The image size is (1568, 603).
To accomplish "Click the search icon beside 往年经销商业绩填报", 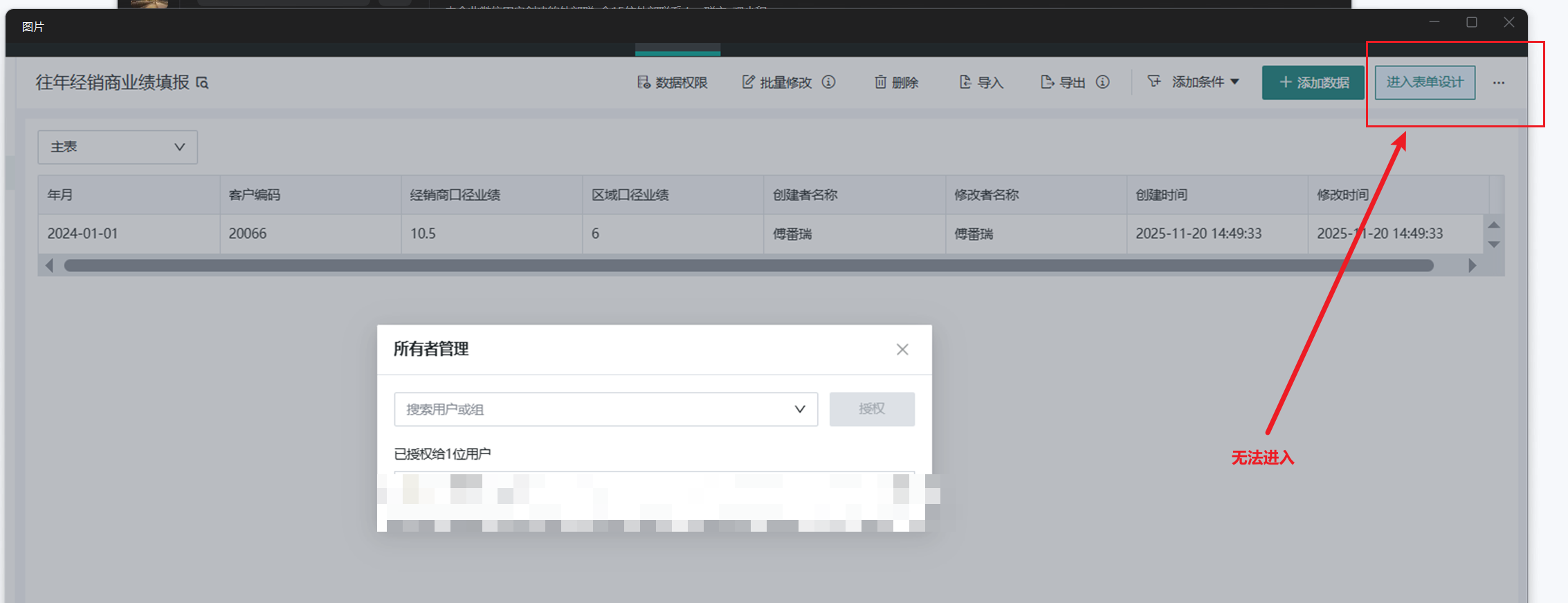I will (x=202, y=83).
